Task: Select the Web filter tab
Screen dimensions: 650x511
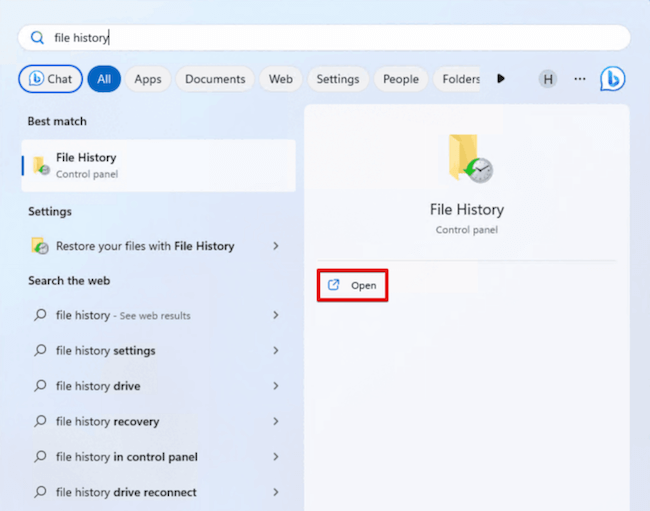Action: pyautogui.click(x=281, y=79)
